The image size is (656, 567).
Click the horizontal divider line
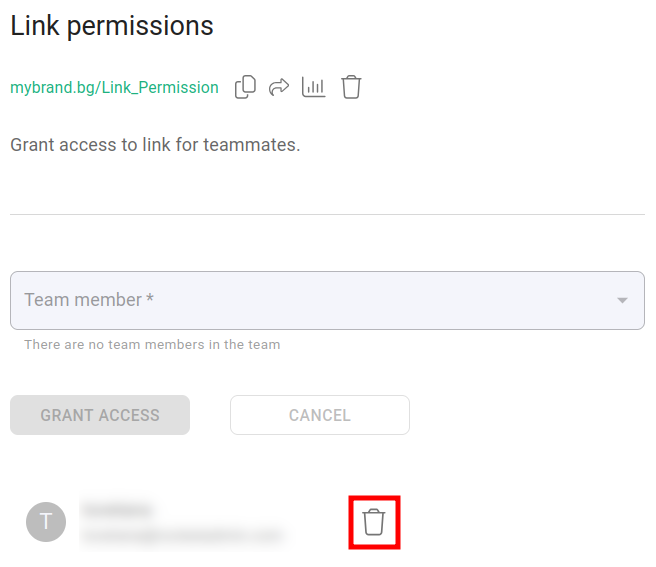tap(327, 214)
